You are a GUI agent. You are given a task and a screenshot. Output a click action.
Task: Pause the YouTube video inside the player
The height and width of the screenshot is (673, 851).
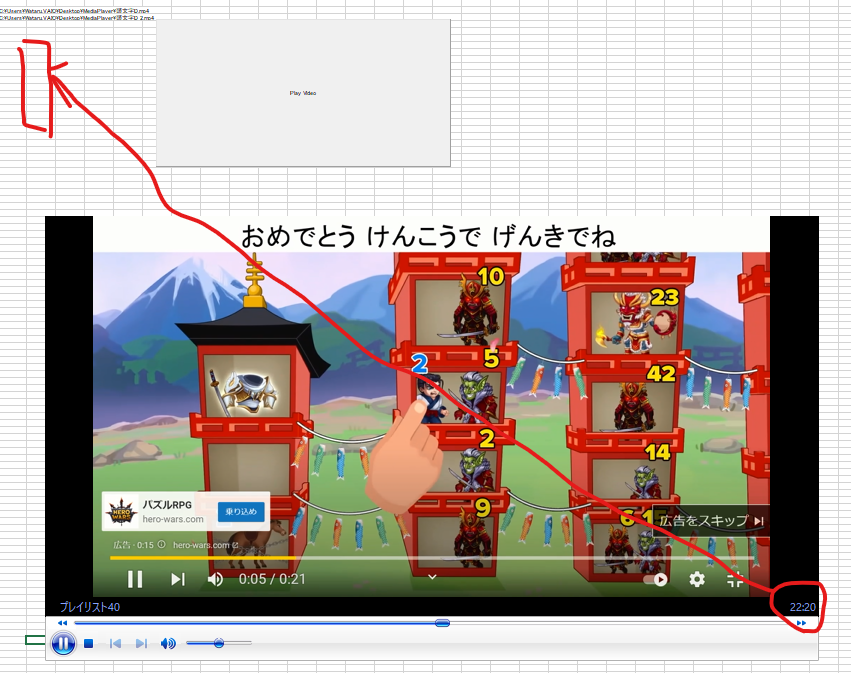tap(135, 579)
